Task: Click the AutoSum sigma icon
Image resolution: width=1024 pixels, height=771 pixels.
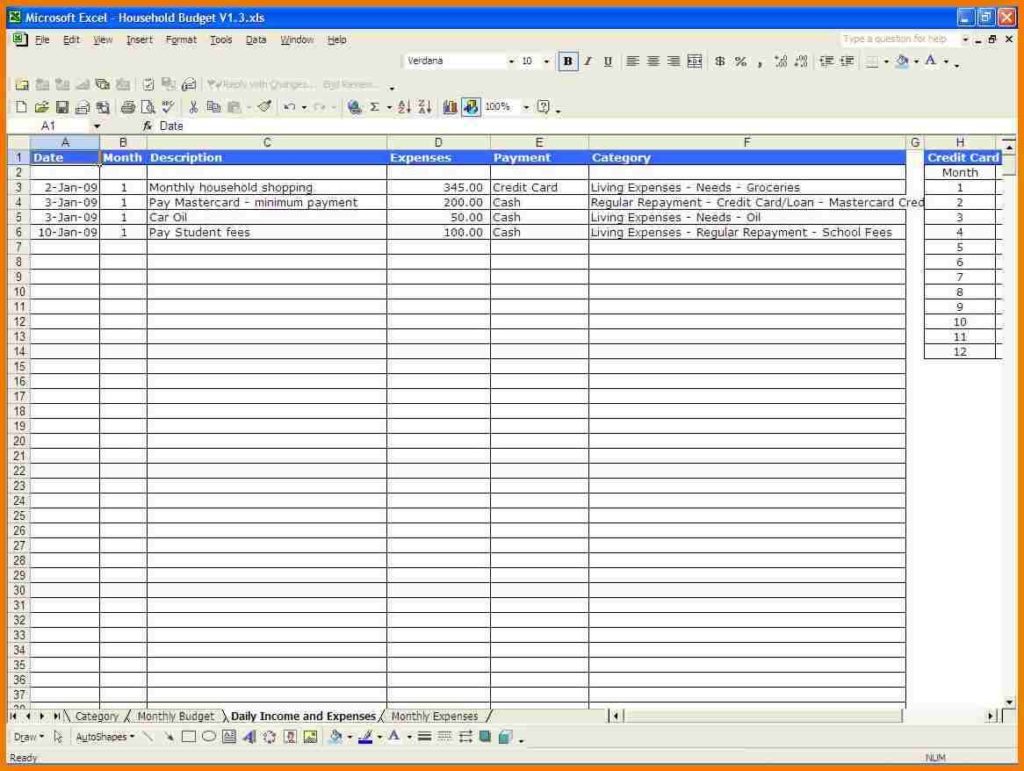Action: 375,107
